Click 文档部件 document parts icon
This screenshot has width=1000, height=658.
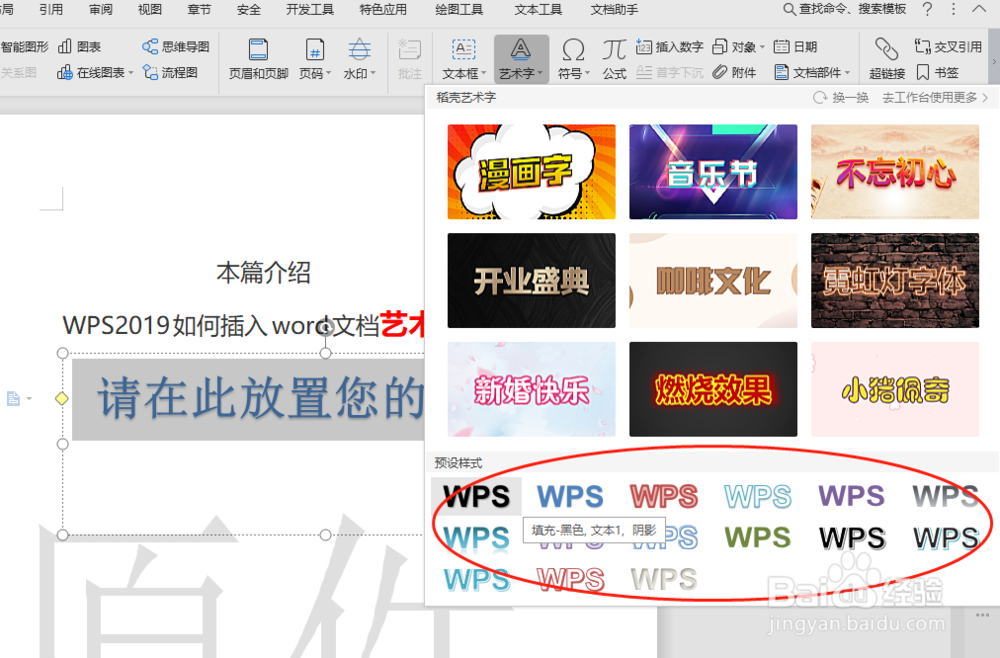tap(781, 73)
